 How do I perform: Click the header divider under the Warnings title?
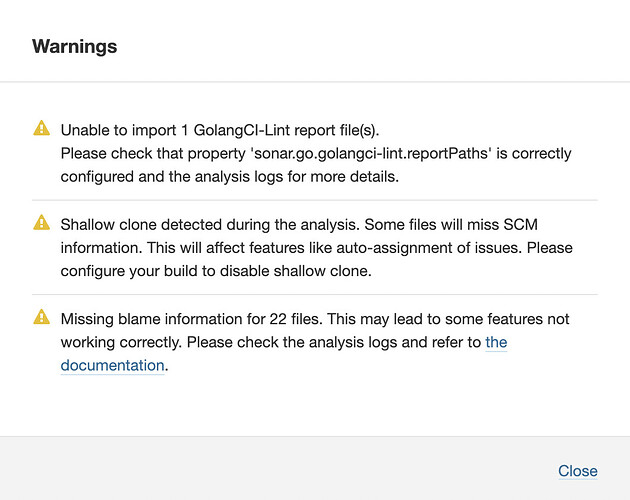pyautogui.click(x=315, y=82)
